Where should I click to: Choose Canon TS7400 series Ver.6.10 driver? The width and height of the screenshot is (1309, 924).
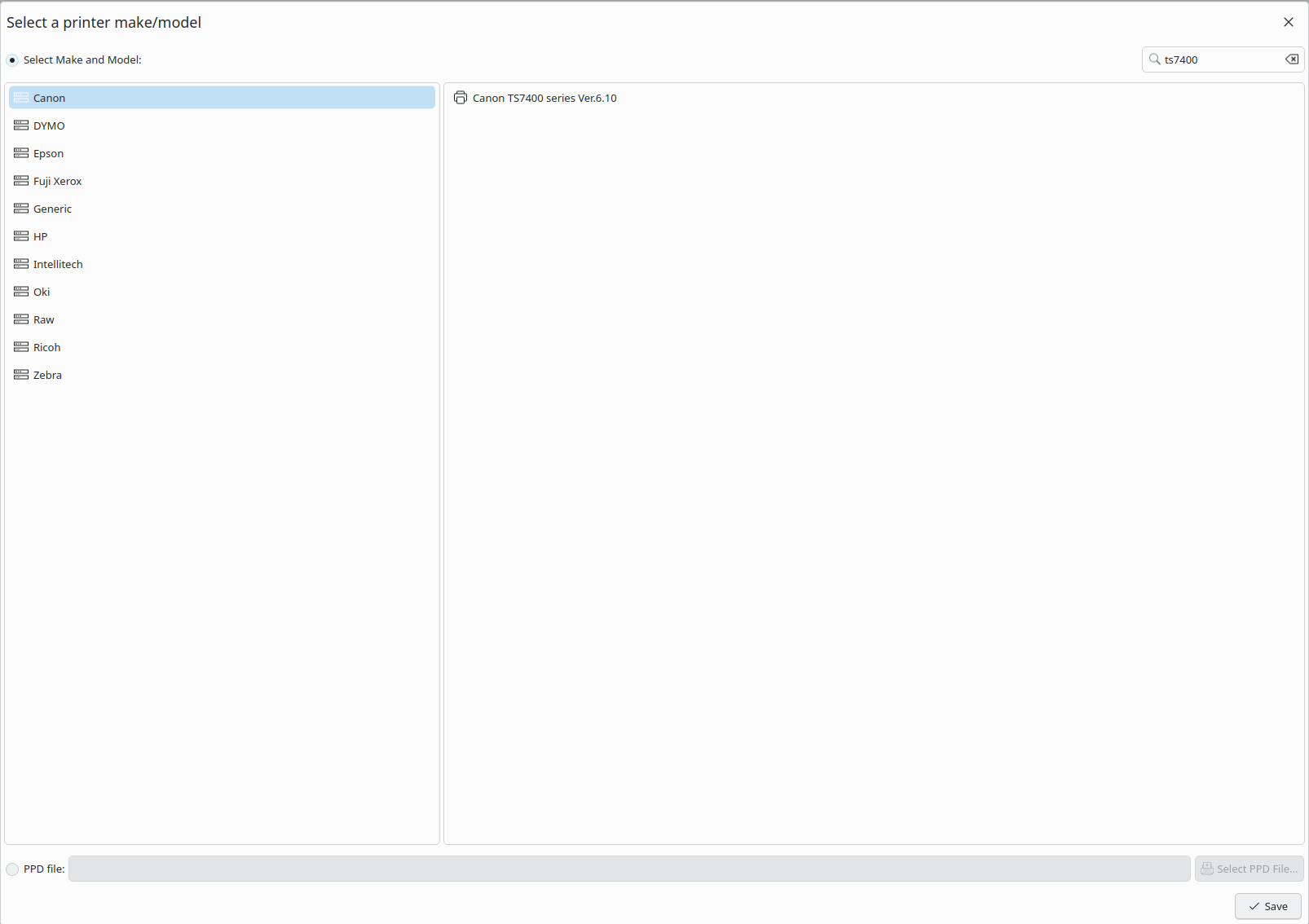(544, 98)
